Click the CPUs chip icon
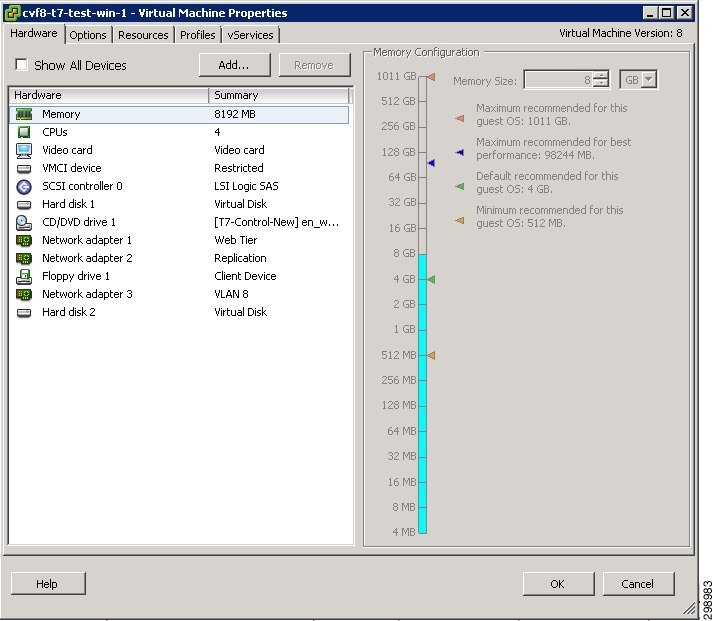Screen dimensions: 714x621 point(24,132)
